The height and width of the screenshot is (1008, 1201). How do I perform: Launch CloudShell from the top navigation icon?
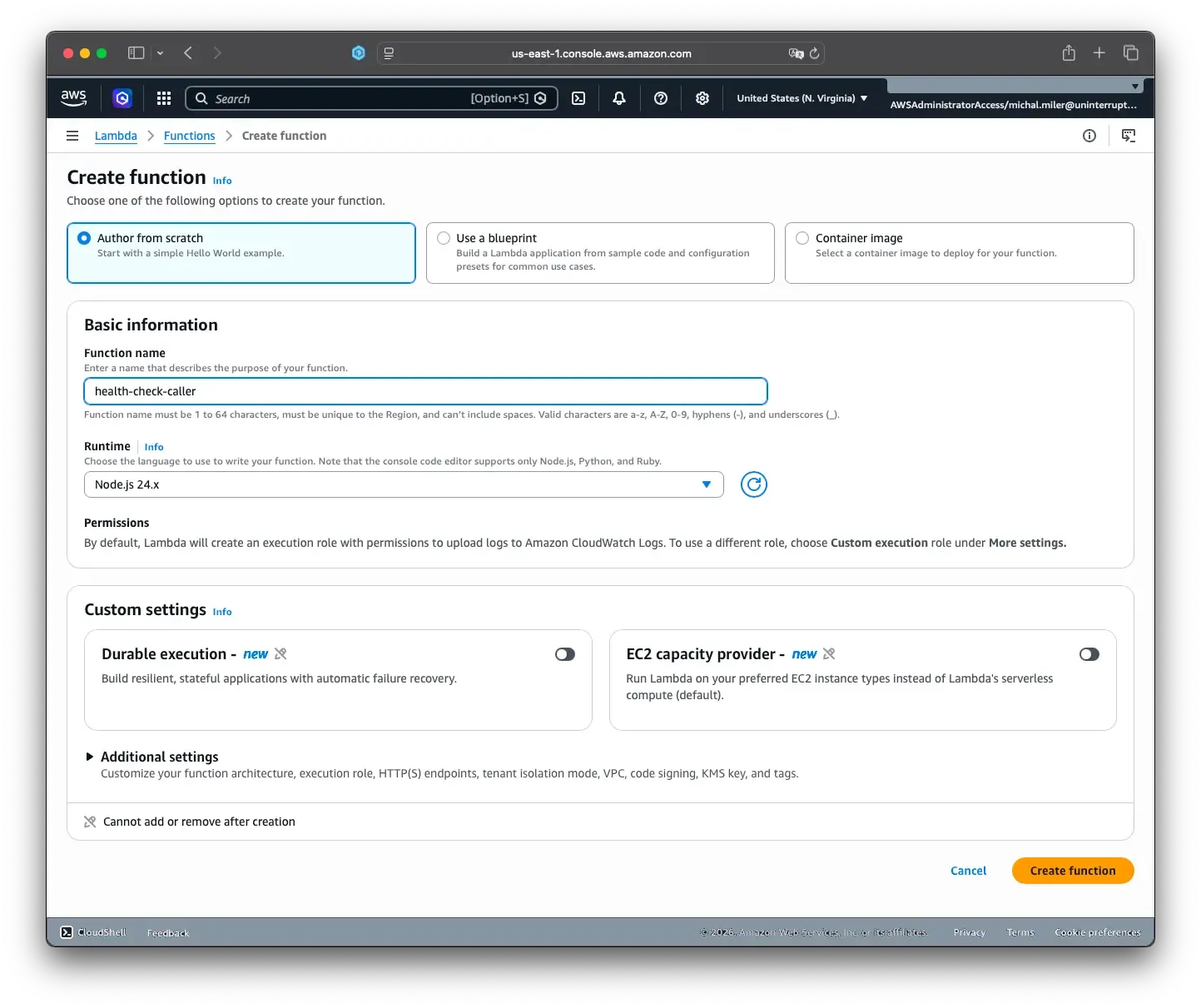pyautogui.click(x=578, y=98)
